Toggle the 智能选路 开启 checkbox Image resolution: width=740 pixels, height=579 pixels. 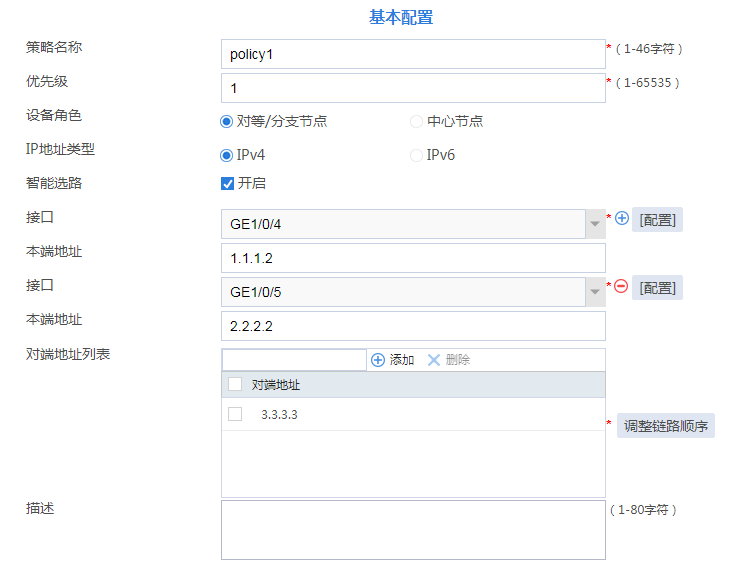227,183
